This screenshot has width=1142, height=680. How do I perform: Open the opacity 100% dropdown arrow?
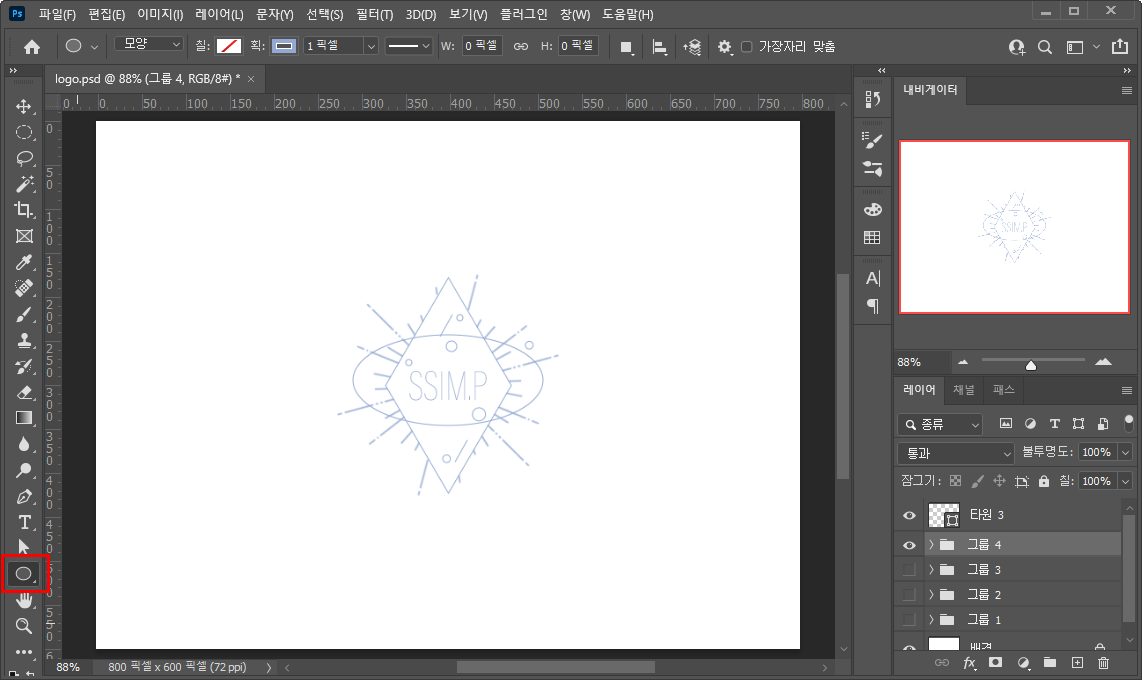(1125, 453)
